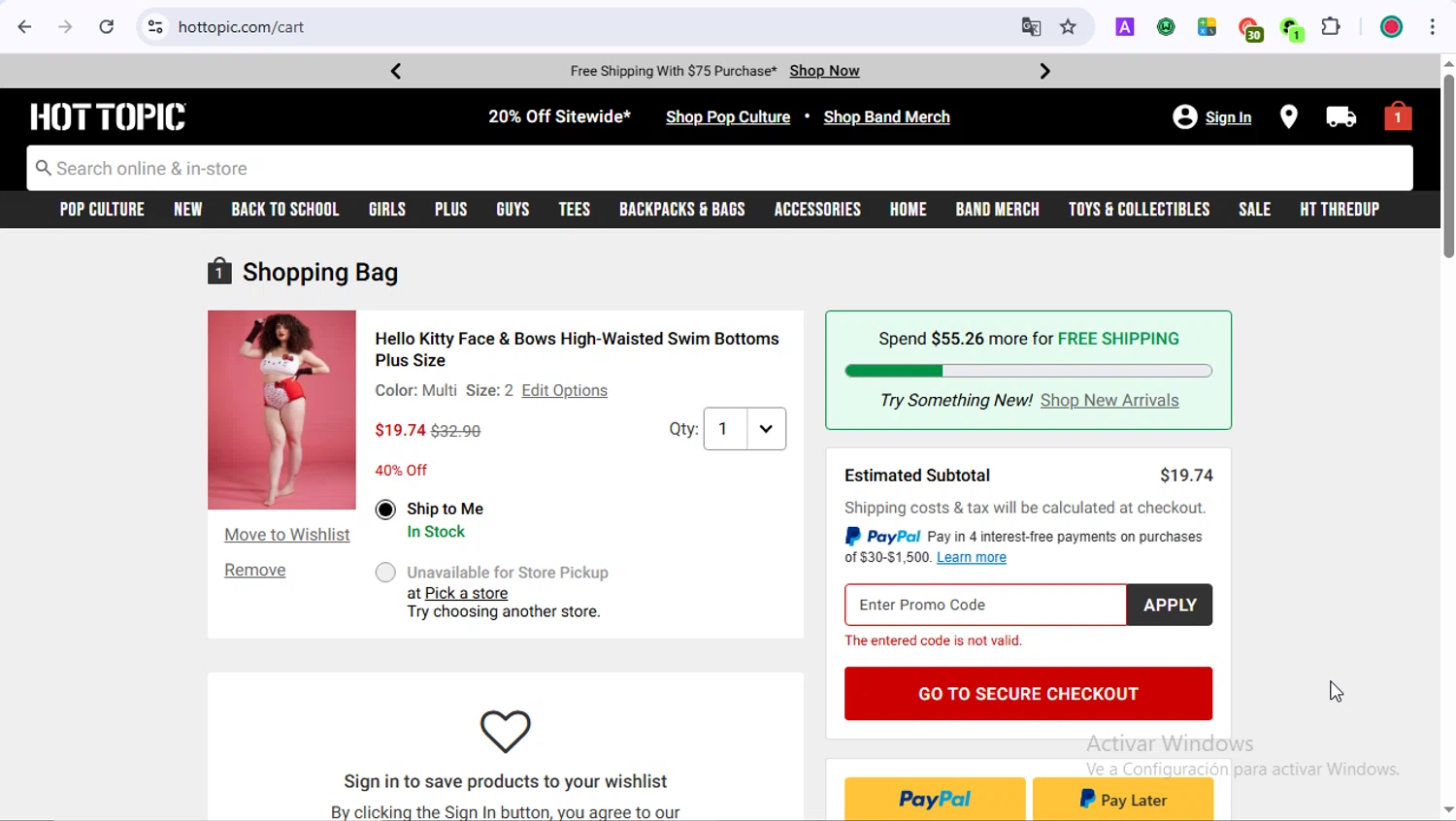
Task: Open the store locator pin icon
Action: [x=1288, y=116]
